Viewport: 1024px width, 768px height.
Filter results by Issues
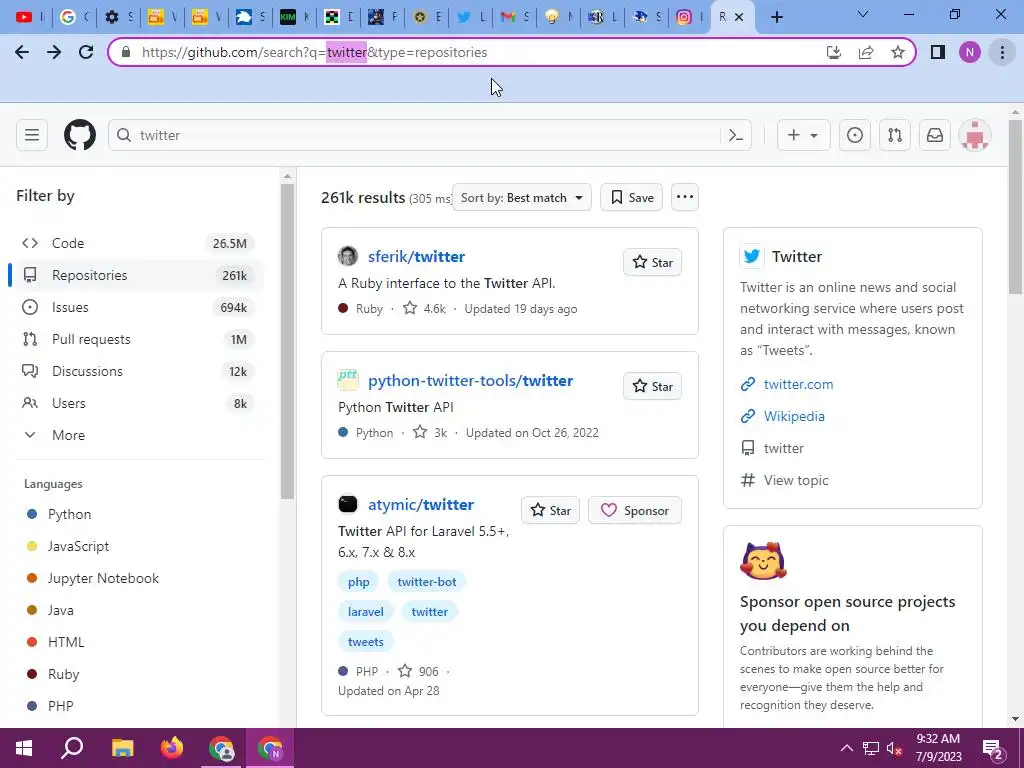(x=136, y=307)
